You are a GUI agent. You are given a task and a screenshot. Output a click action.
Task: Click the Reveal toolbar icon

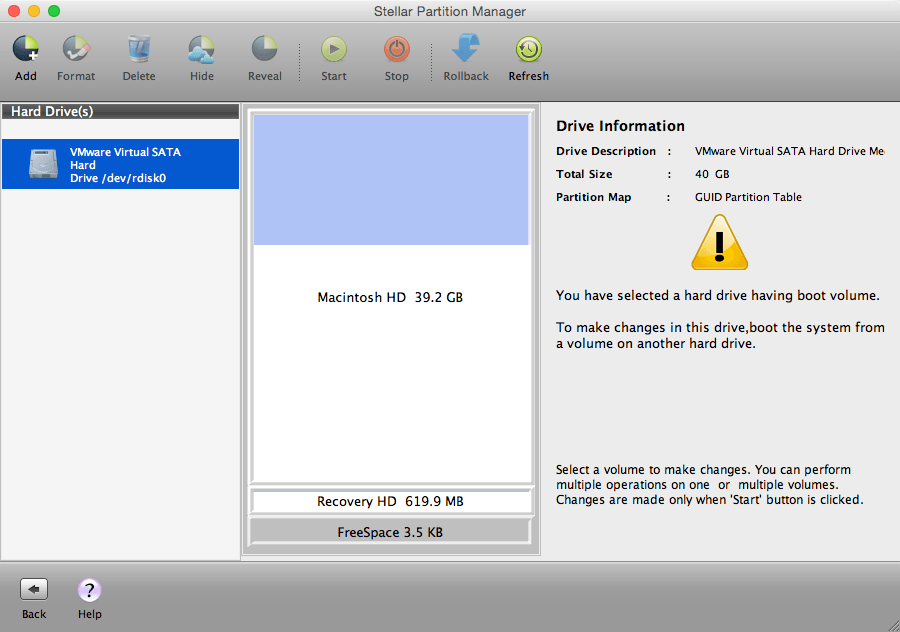(x=265, y=49)
